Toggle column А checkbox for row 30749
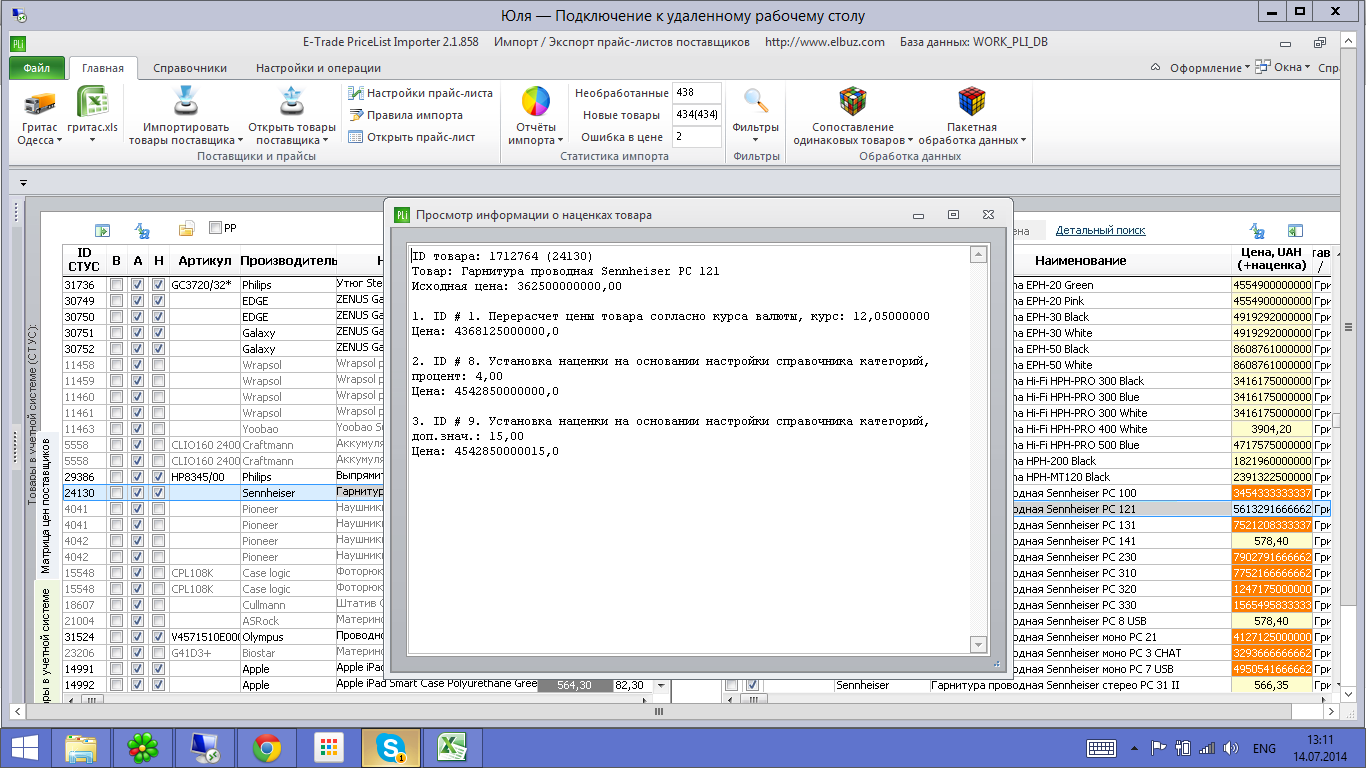The image size is (1366, 768). [x=138, y=301]
